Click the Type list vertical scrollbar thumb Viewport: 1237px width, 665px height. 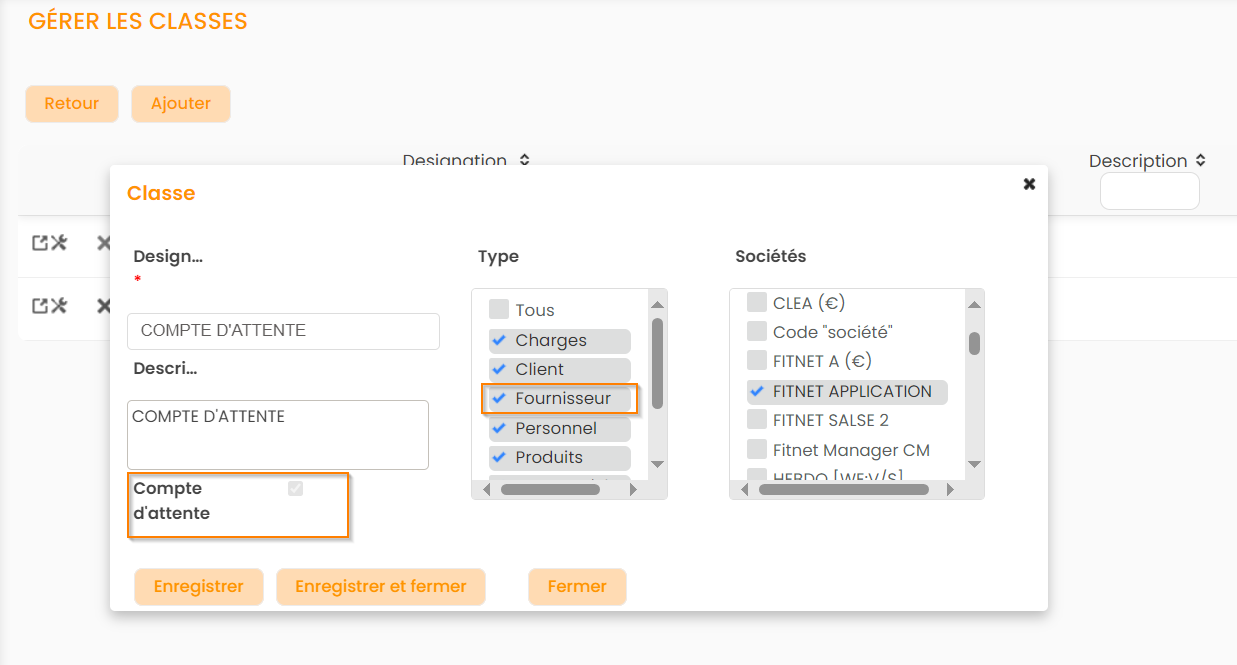(x=657, y=362)
